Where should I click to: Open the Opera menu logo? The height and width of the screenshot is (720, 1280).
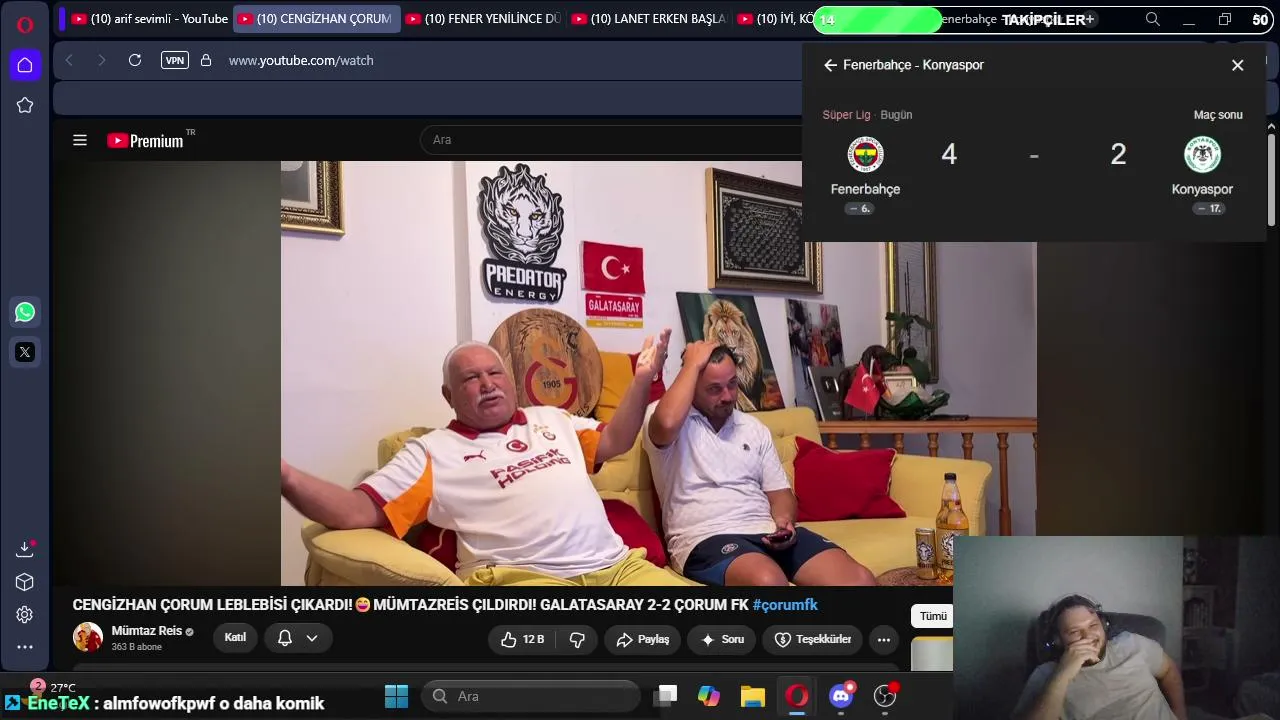coord(25,25)
